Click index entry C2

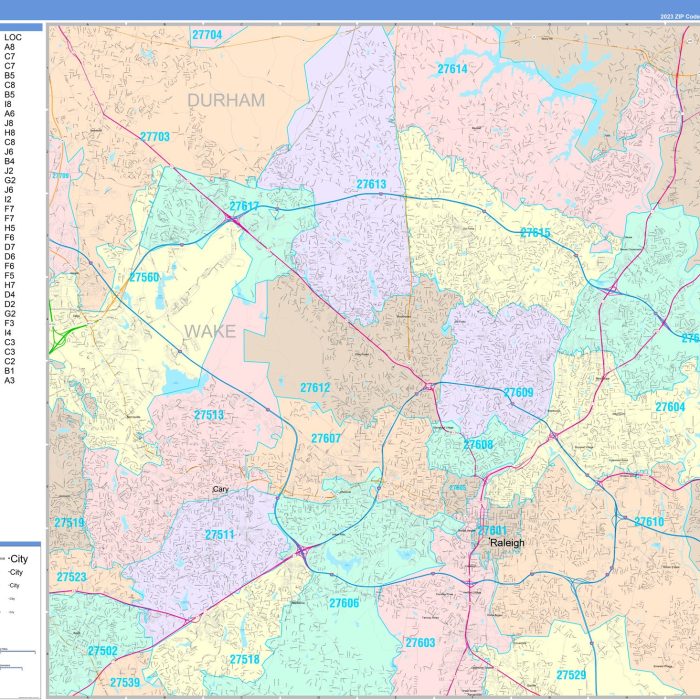pyautogui.click(x=10, y=361)
